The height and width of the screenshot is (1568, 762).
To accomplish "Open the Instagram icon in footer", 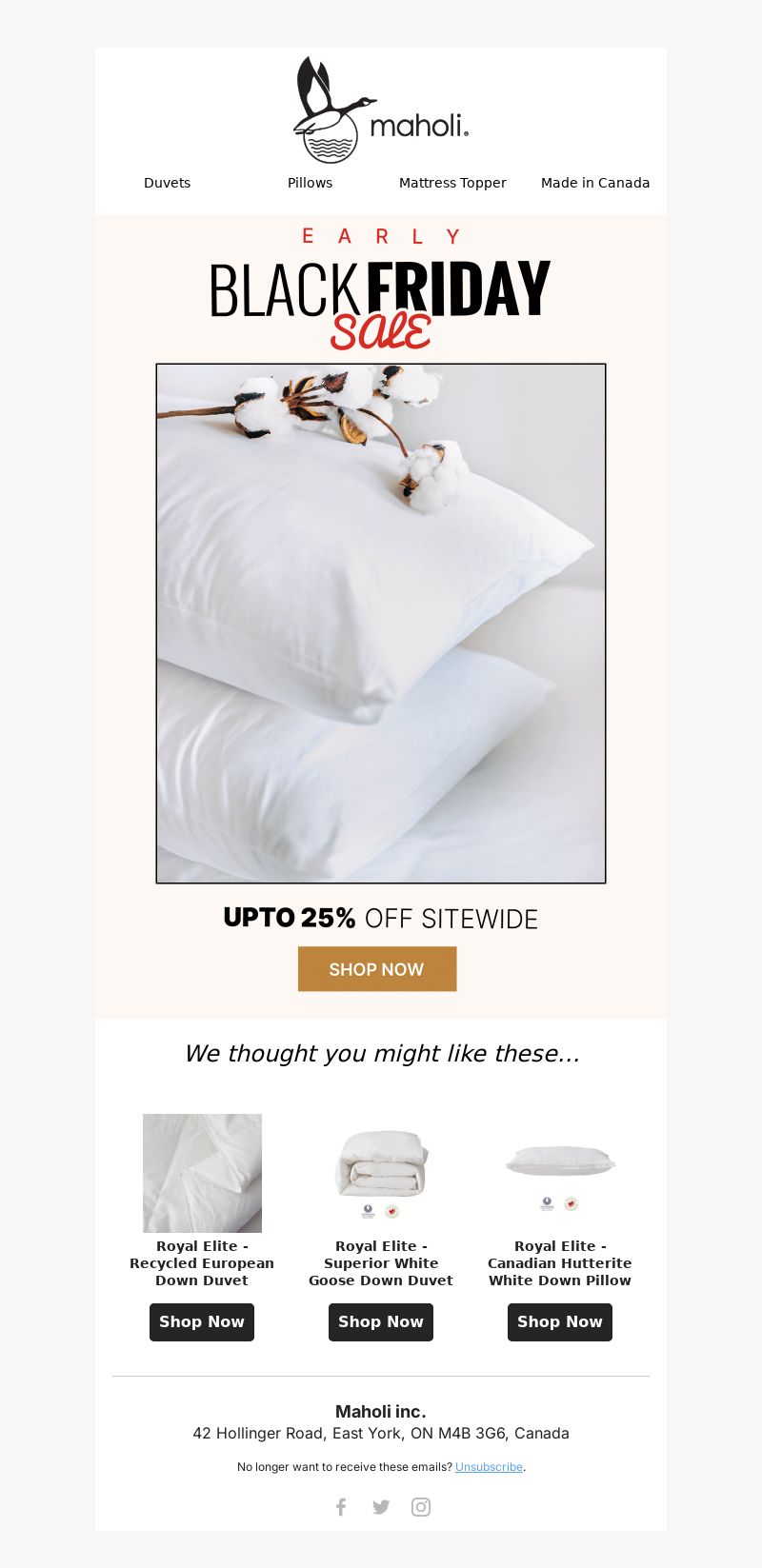I will pyautogui.click(x=421, y=1506).
